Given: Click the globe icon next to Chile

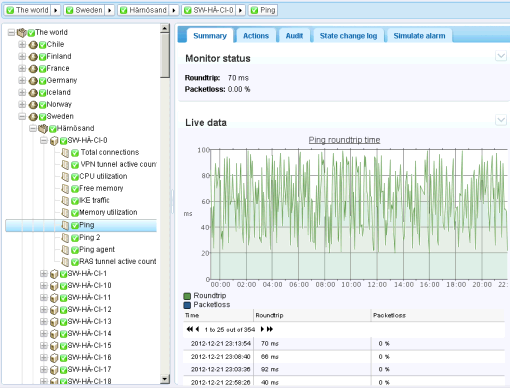Looking at the screenshot, I should pos(33,45).
